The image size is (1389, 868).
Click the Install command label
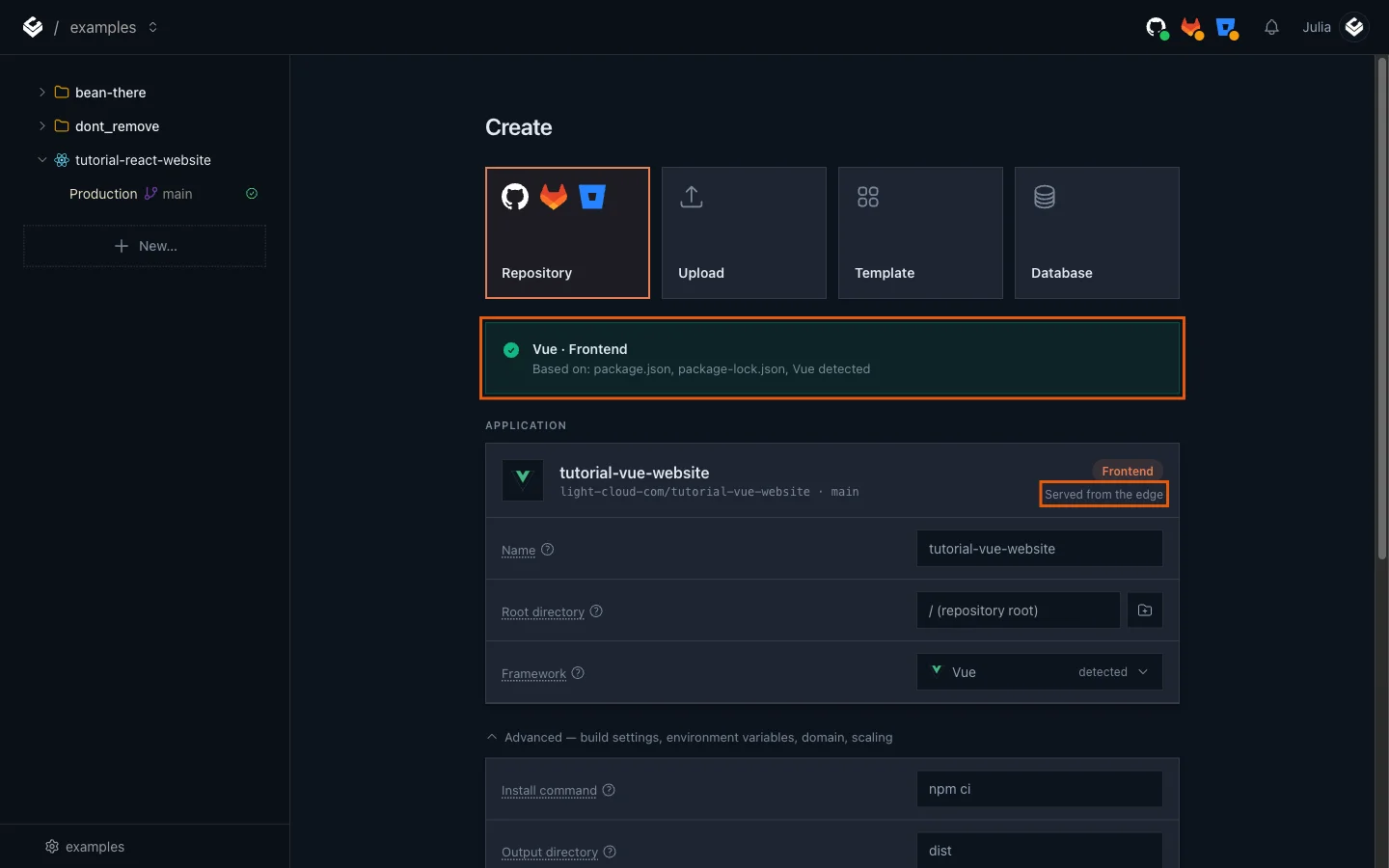549,790
